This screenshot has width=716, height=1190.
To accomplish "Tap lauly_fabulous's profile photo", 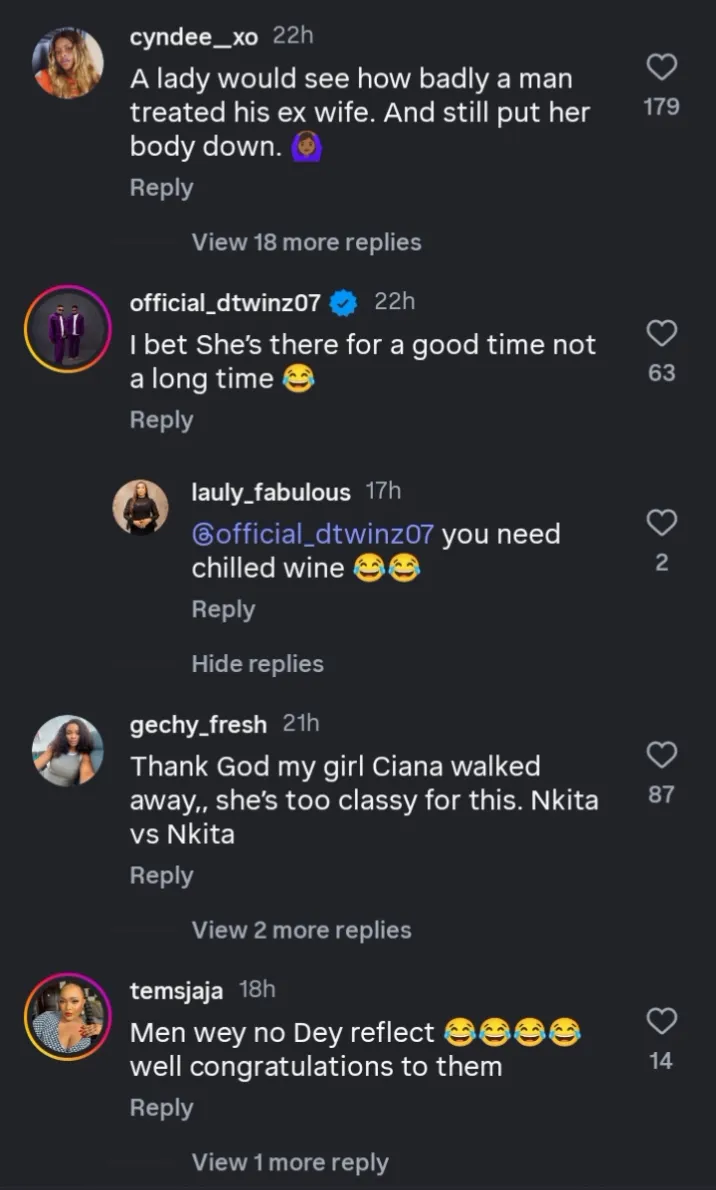I will [141, 507].
